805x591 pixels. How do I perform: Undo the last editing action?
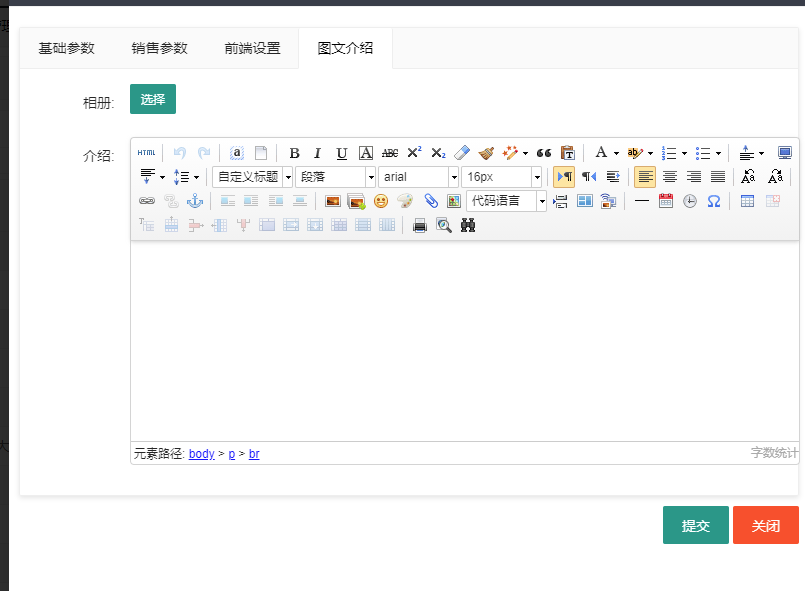tap(180, 152)
